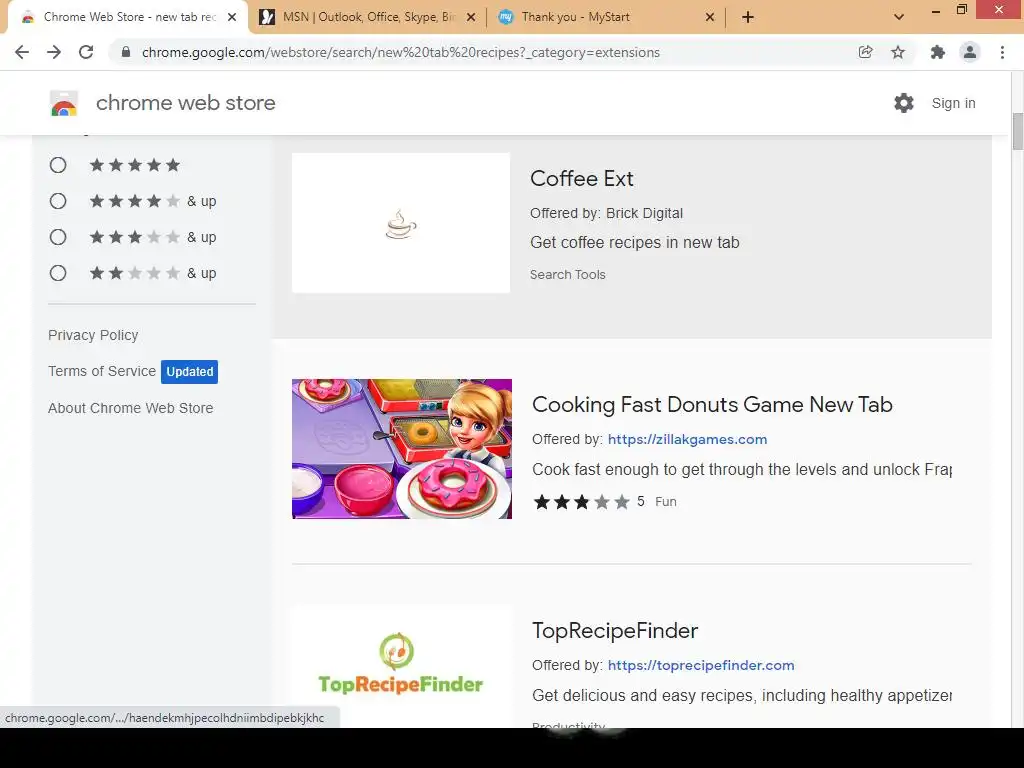Click the TopRecipeFinder logo thumbnail
Screen dimensions: 1024x768
402,667
